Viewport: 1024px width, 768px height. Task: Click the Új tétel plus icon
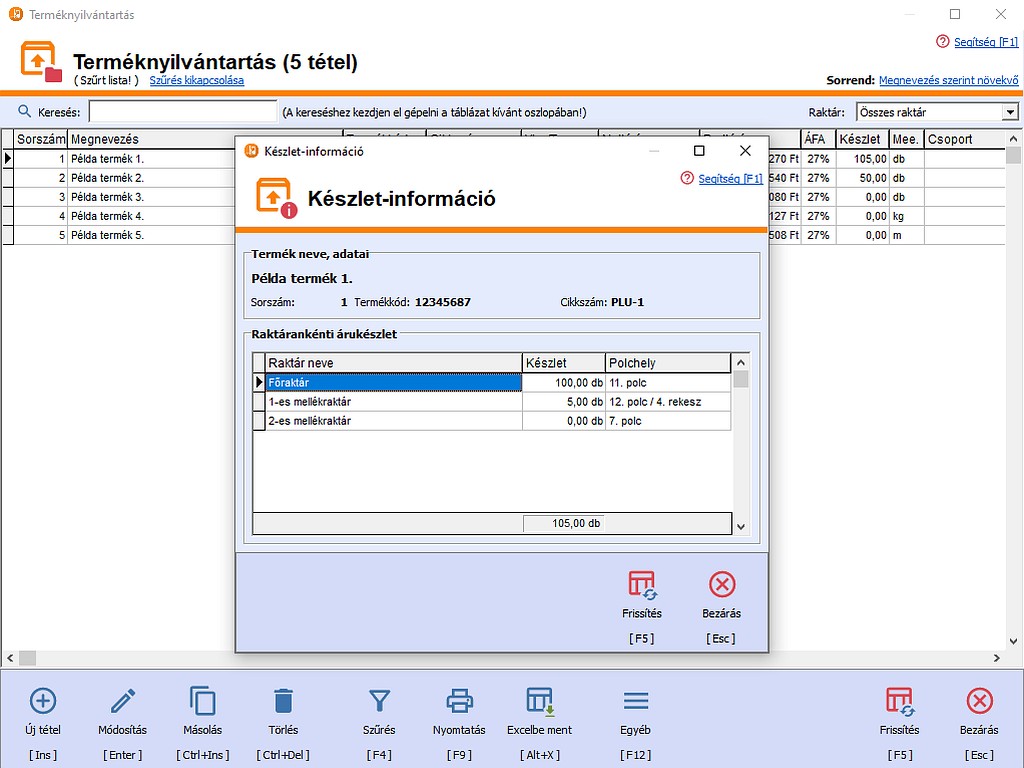[x=43, y=700]
